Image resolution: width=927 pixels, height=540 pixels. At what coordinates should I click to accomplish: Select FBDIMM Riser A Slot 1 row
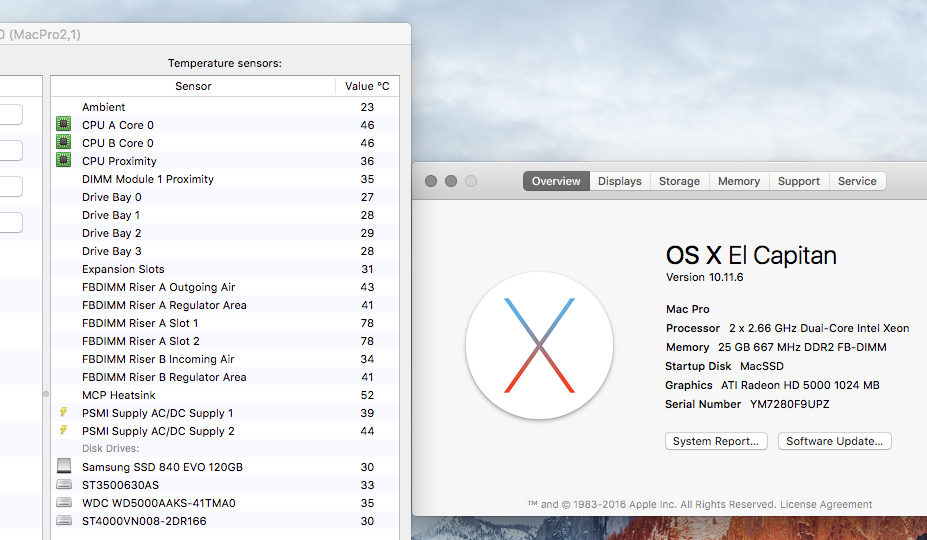pyautogui.click(x=225, y=323)
